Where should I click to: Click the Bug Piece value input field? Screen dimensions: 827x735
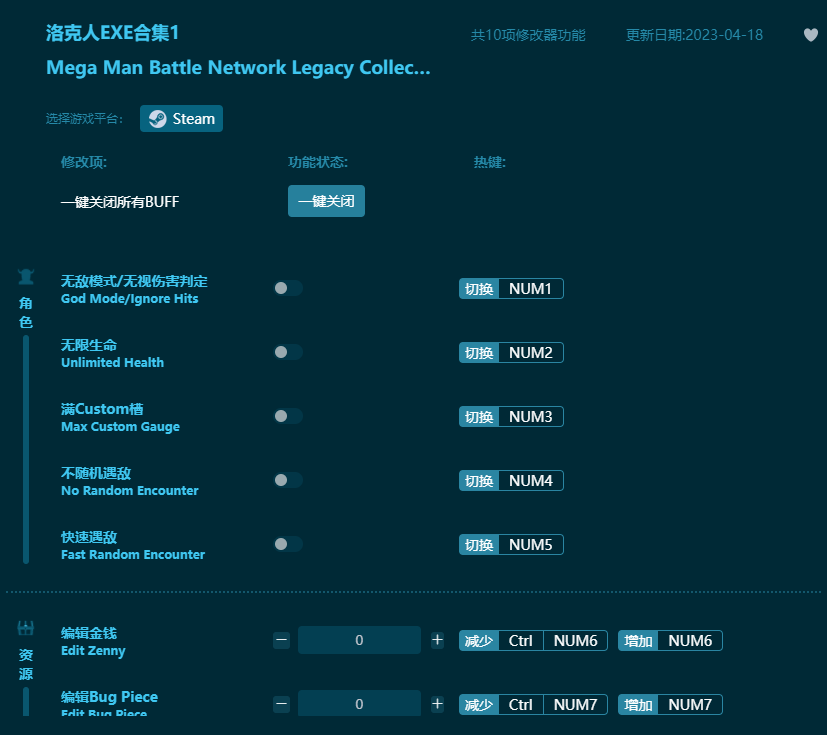click(359, 703)
